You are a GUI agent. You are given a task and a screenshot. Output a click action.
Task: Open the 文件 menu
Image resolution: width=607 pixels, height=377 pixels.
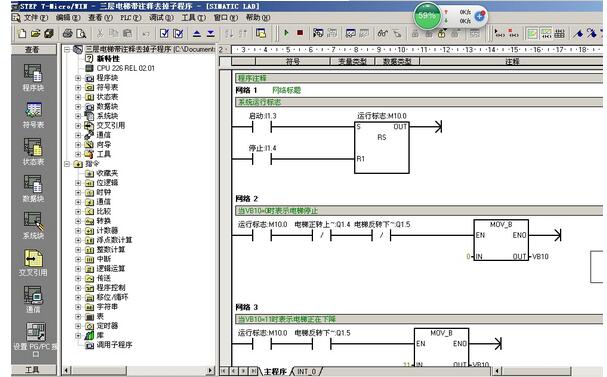35,17
